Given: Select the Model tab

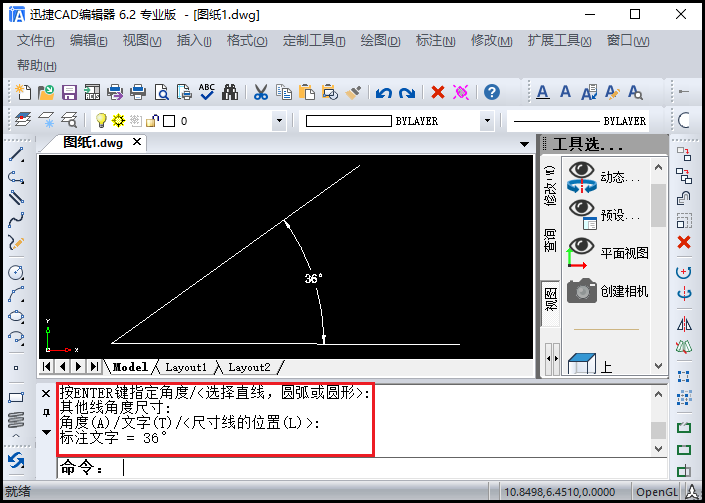Looking at the screenshot, I should [x=130, y=367].
